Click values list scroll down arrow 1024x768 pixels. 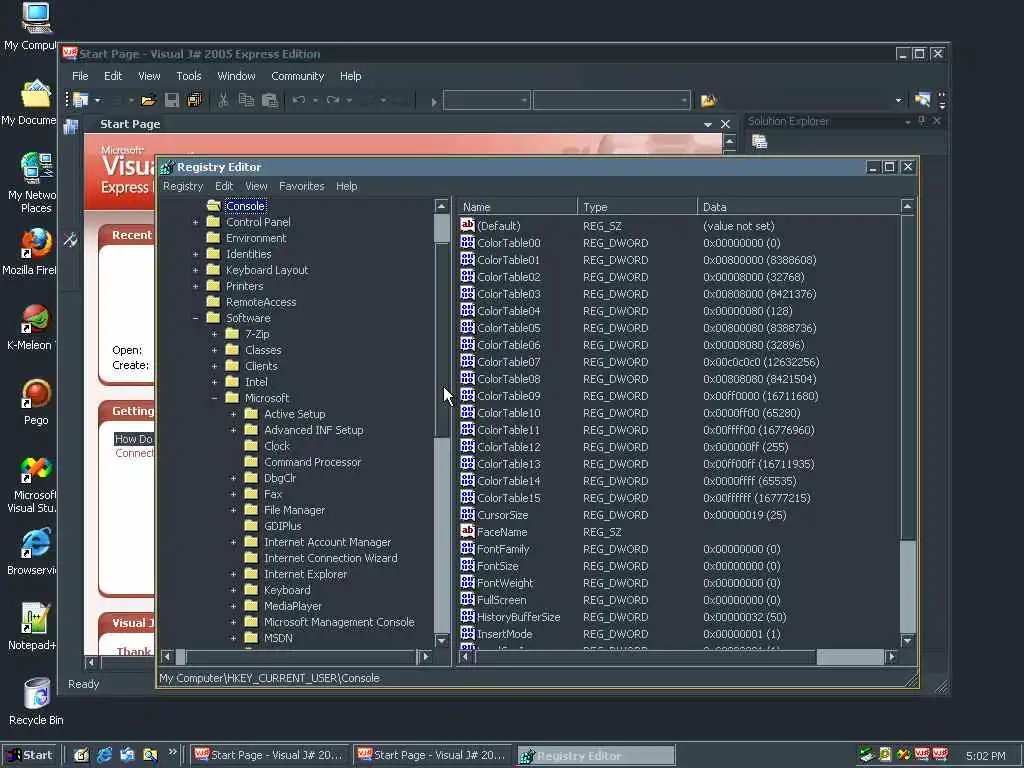(x=907, y=641)
